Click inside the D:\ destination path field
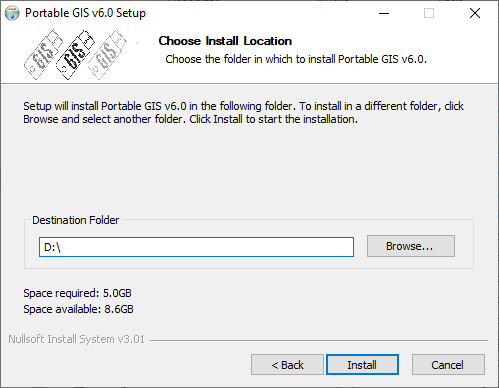This screenshot has height=388, width=499. coord(196,247)
